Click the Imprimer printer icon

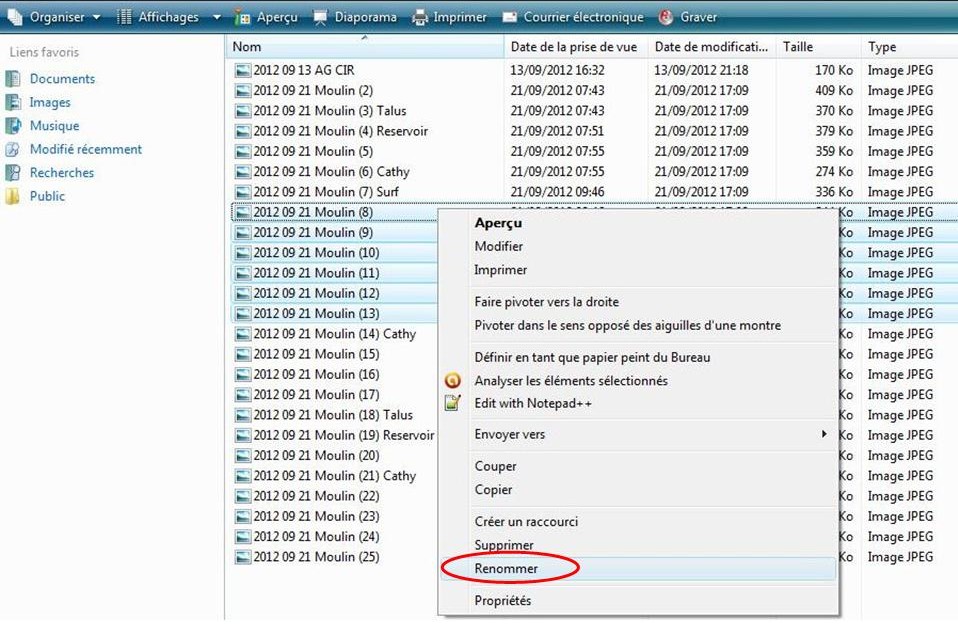(421, 17)
